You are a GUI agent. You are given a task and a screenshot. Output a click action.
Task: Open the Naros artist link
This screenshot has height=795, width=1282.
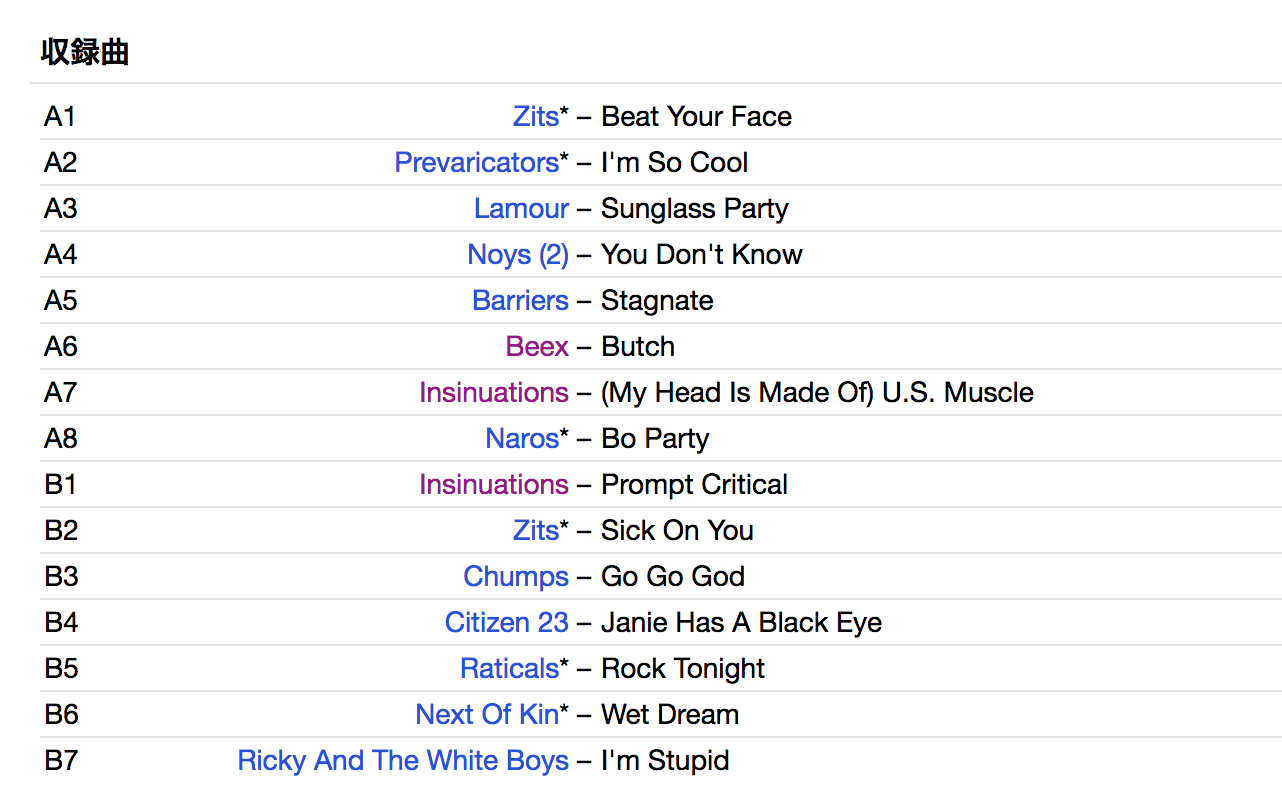[522, 439]
